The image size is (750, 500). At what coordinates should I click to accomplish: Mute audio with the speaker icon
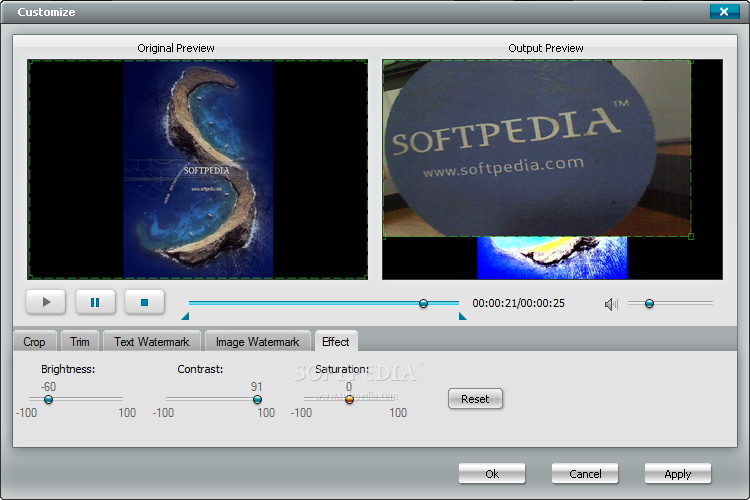pyautogui.click(x=611, y=304)
